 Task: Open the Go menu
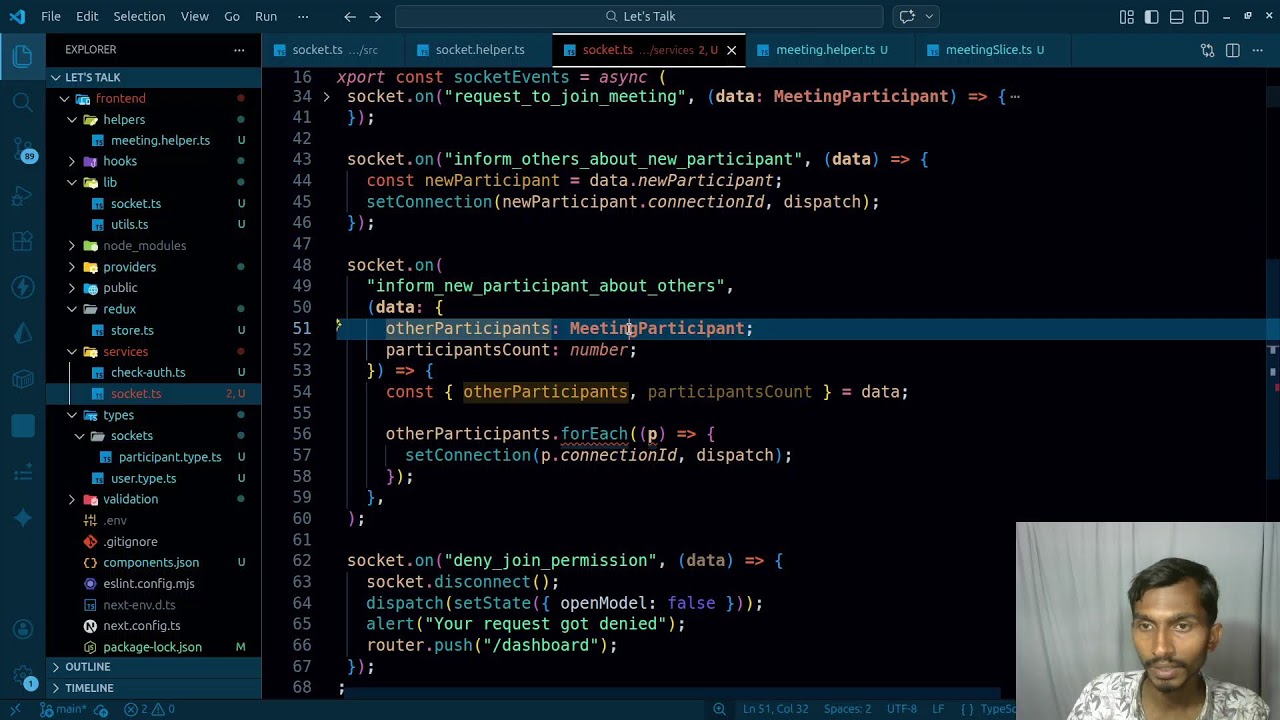(232, 16)
